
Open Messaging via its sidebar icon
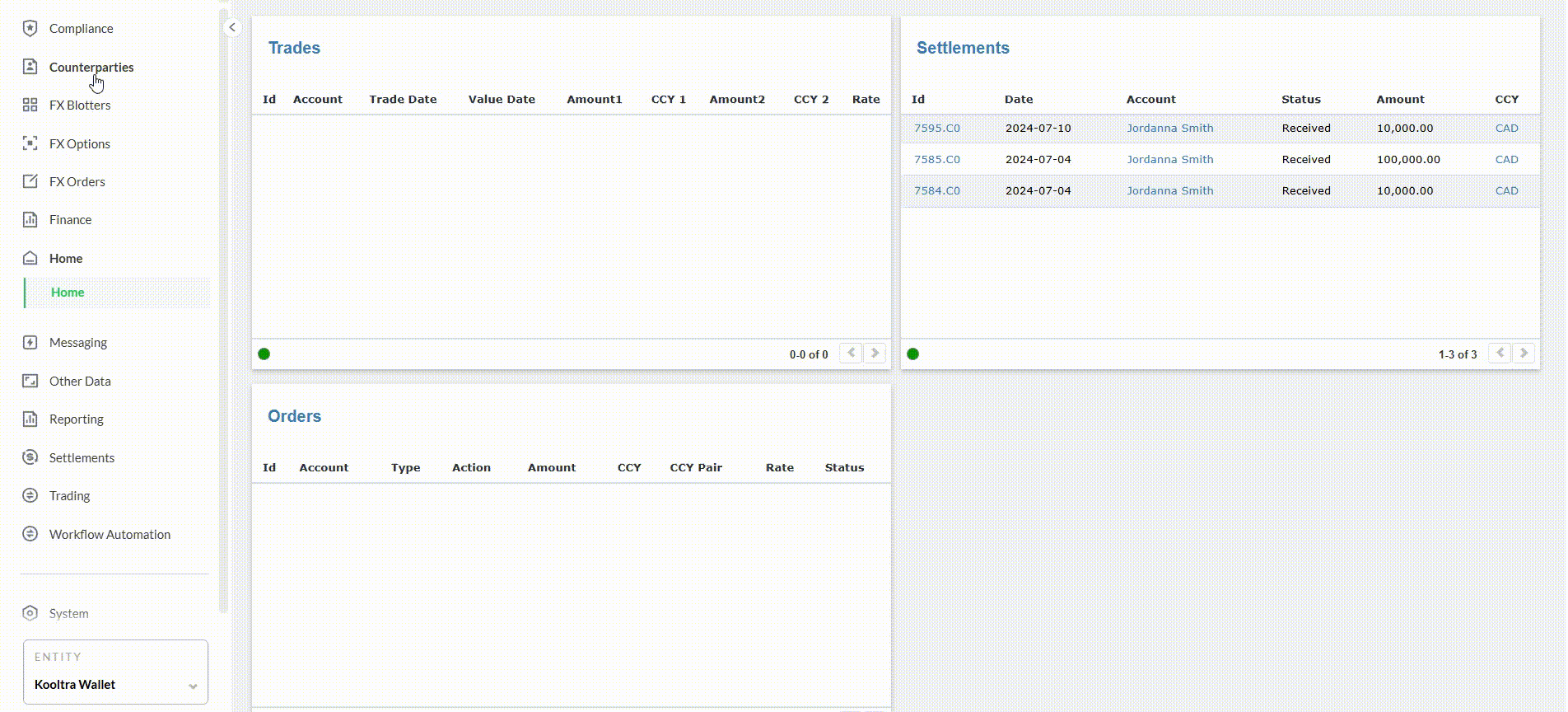click(x=30, y=342)
